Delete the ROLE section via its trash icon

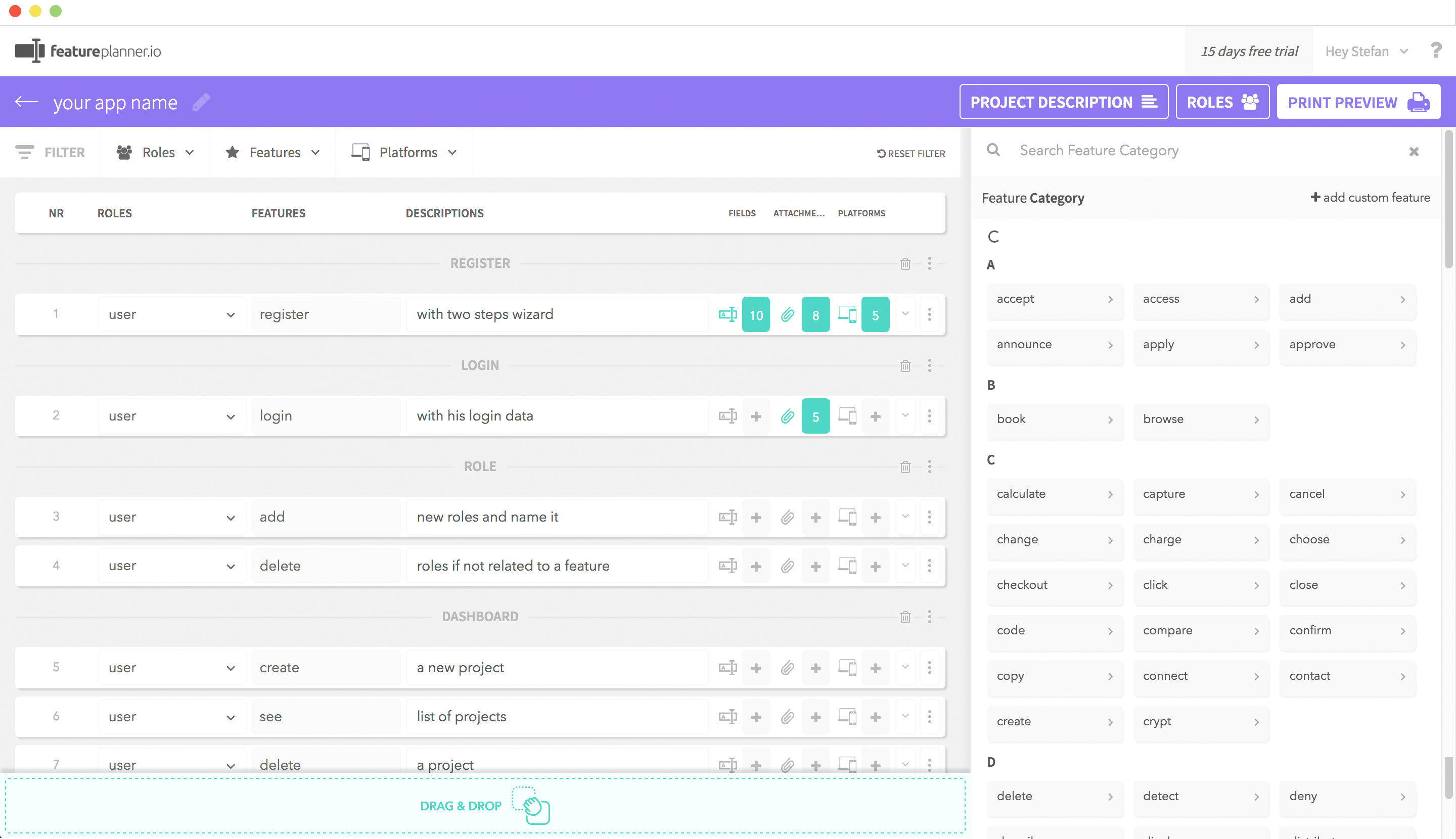pyautogui.click(x=905, y=468)
